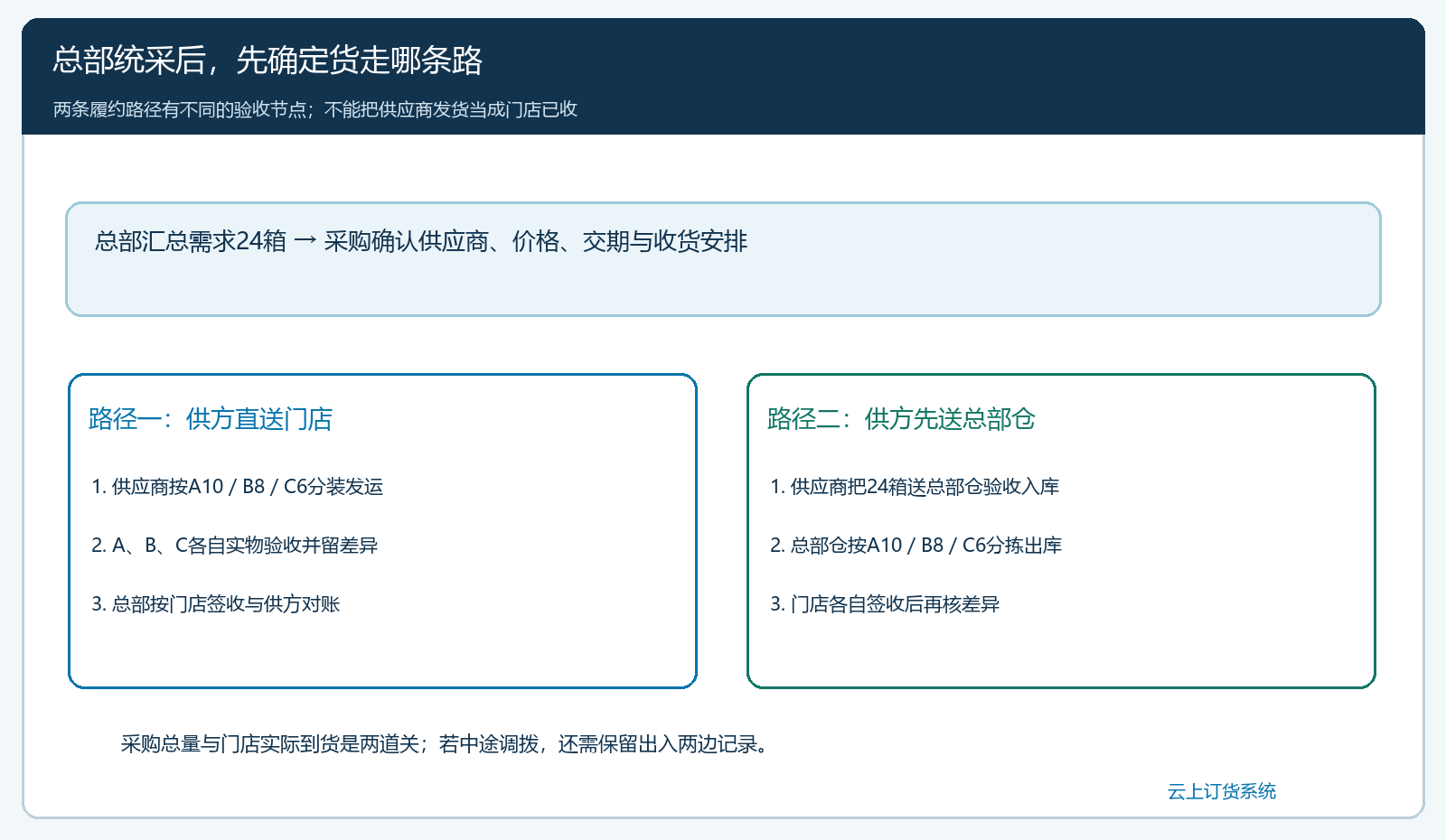Image resolution: width=1446 pixels, height=840 pixels.
Task: Select step 供应商把24箱送总部仓验收入库
Action: point(915,487)
